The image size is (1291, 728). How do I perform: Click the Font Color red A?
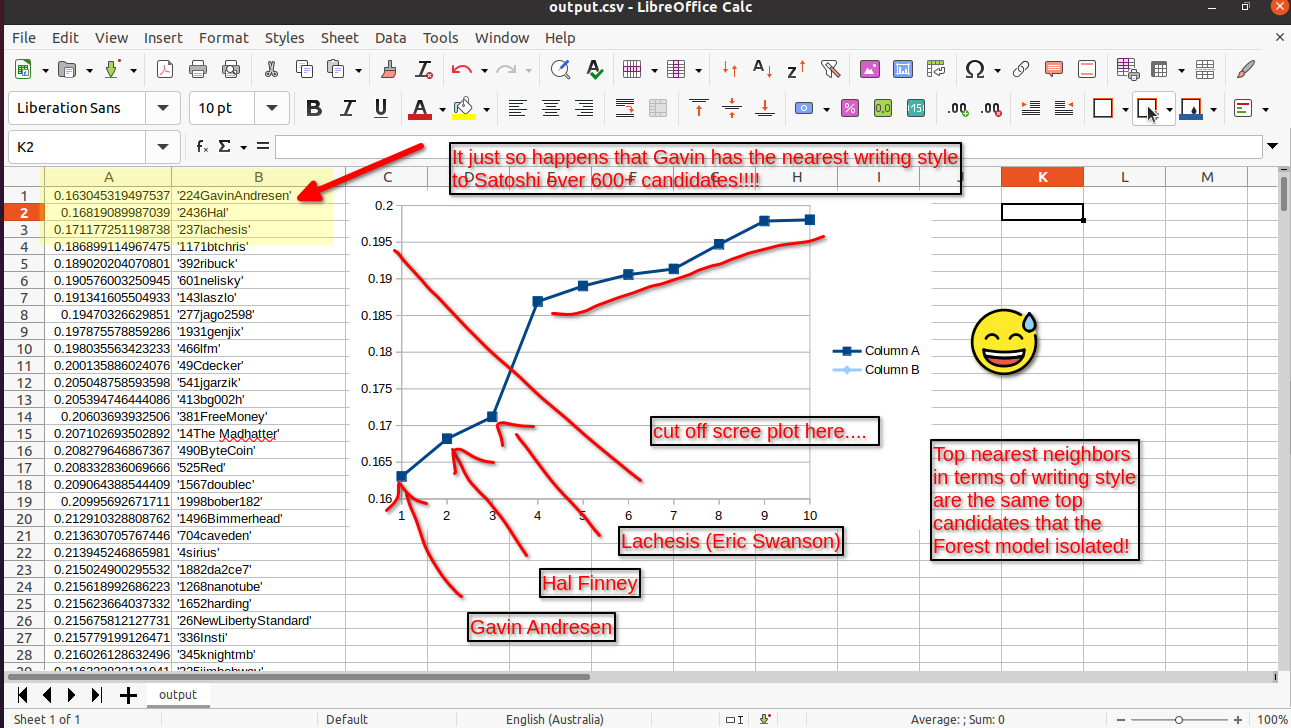(419, 108)
